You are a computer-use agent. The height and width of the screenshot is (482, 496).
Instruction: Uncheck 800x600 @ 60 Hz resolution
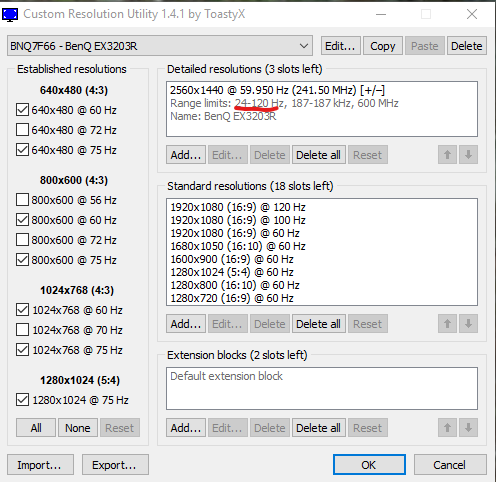click(x=22, y=220)
